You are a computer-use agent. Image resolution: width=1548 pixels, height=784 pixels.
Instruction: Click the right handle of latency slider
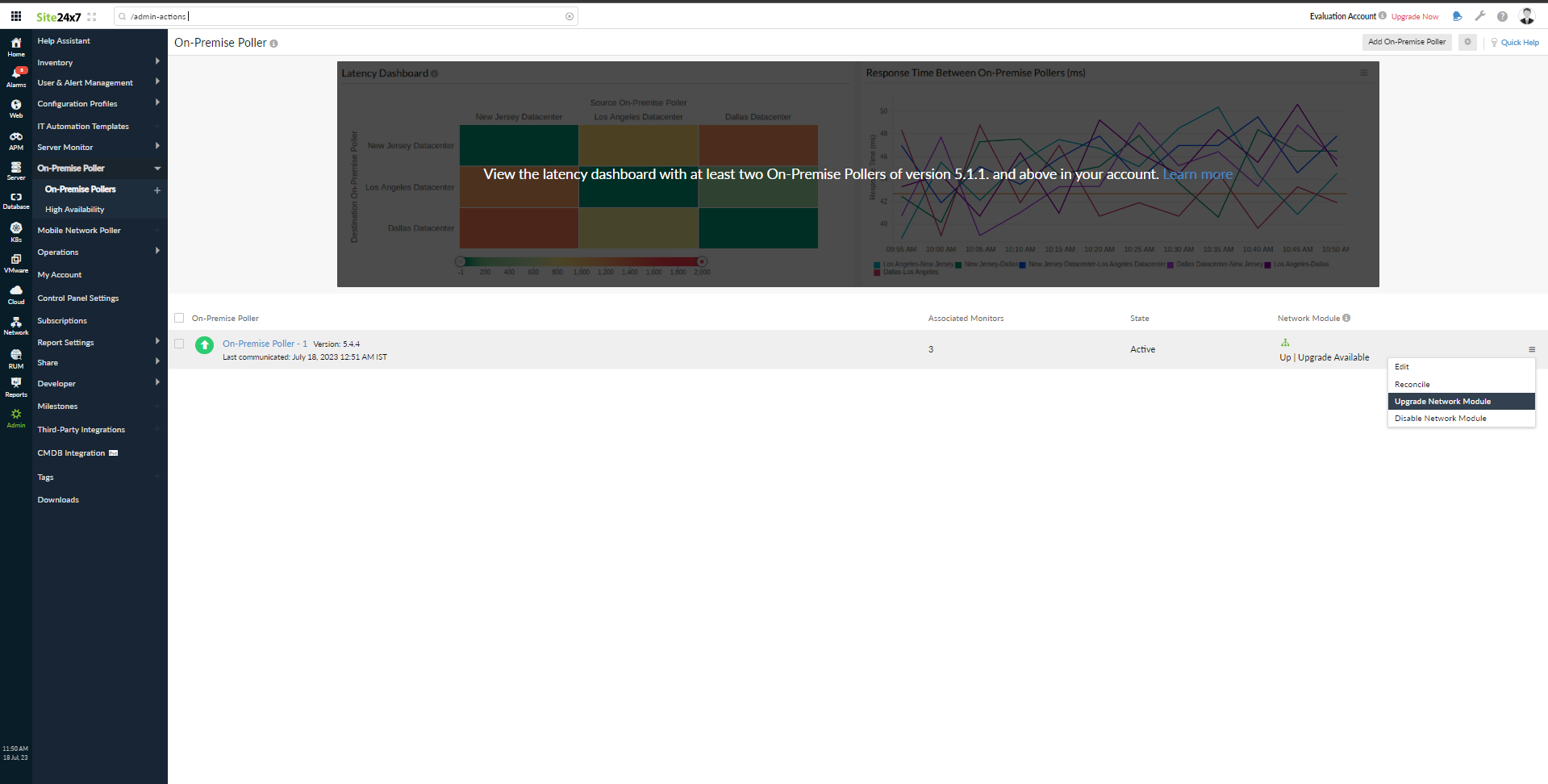(x=702, y=261)
